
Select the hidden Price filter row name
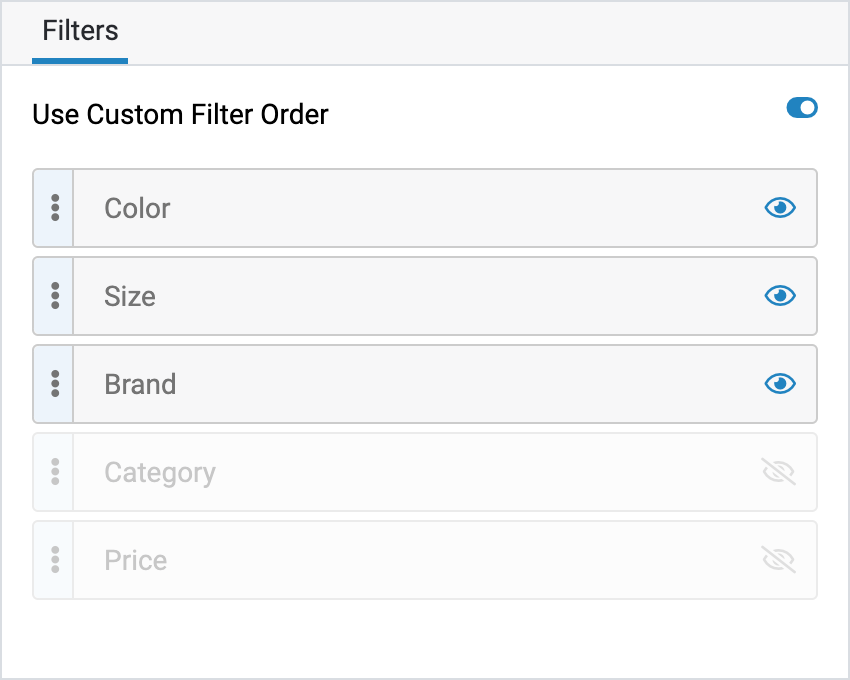point(136,560)
